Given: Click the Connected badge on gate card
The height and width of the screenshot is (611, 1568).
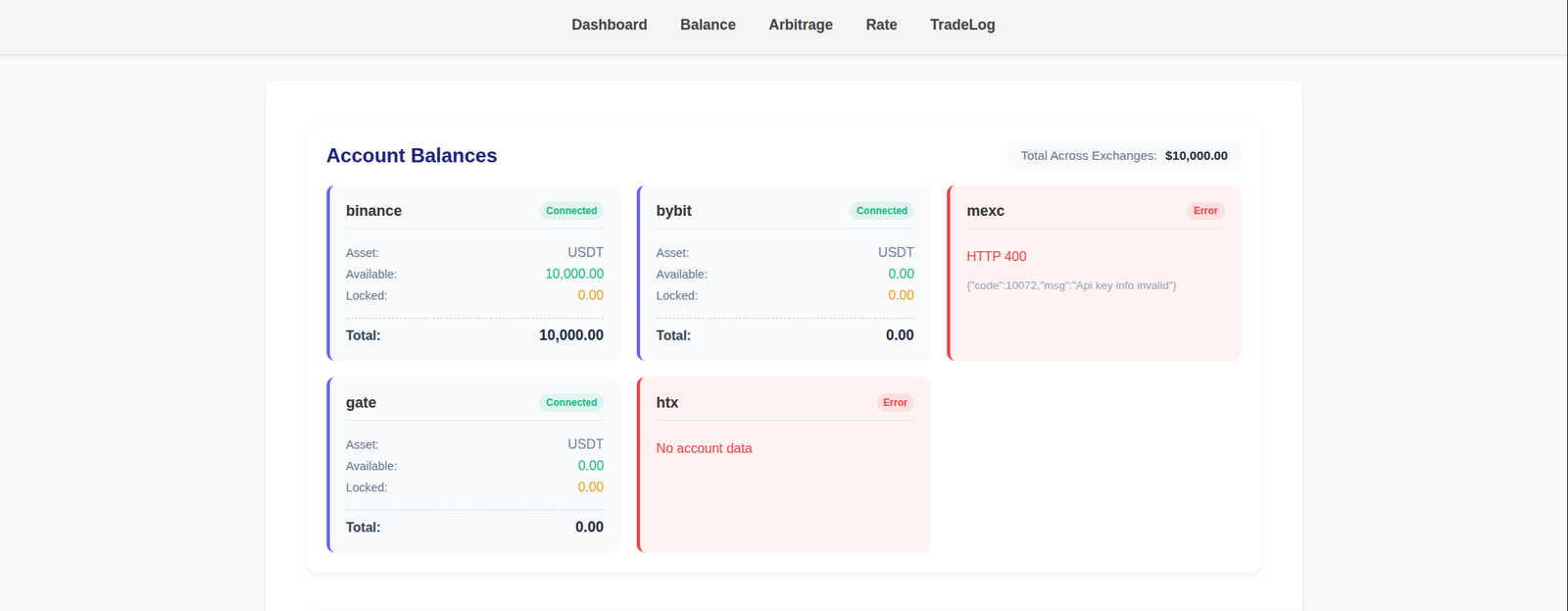Looking at the screenshot, I should (x=571, y=403).
